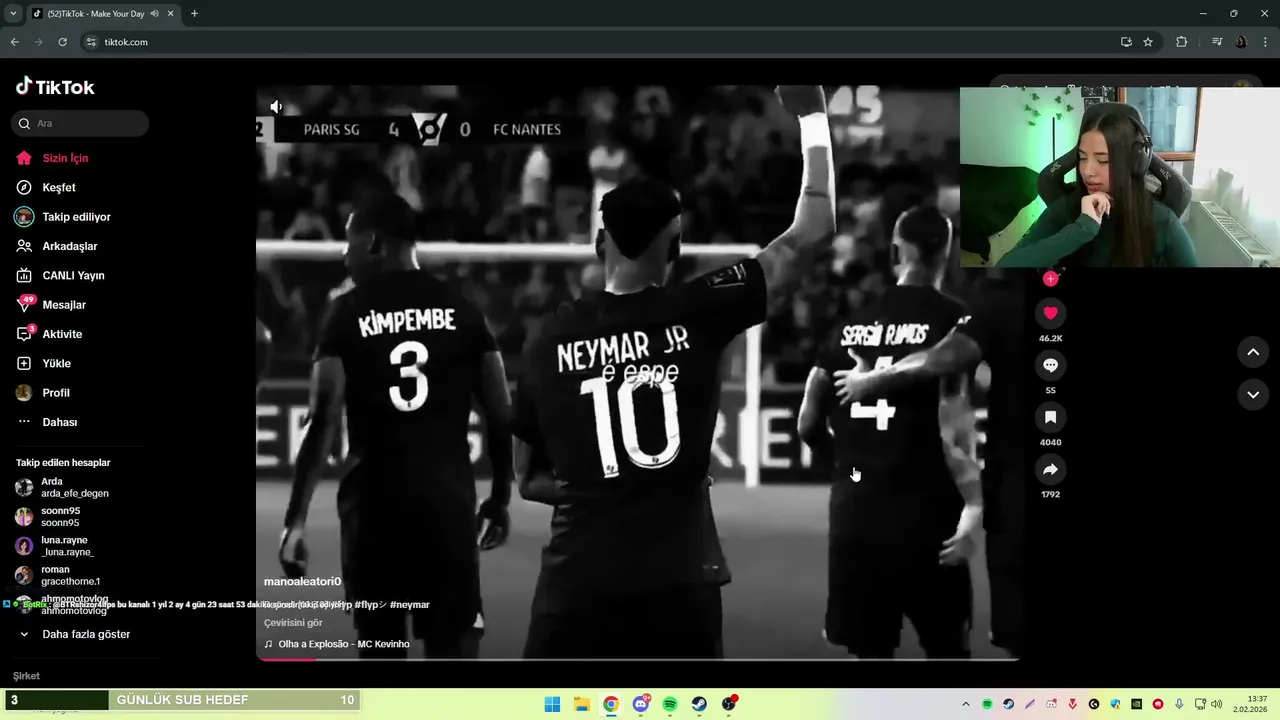The image size is (1280, 720).
Task: Go to previous video with up chevron
Action: 1253,352
